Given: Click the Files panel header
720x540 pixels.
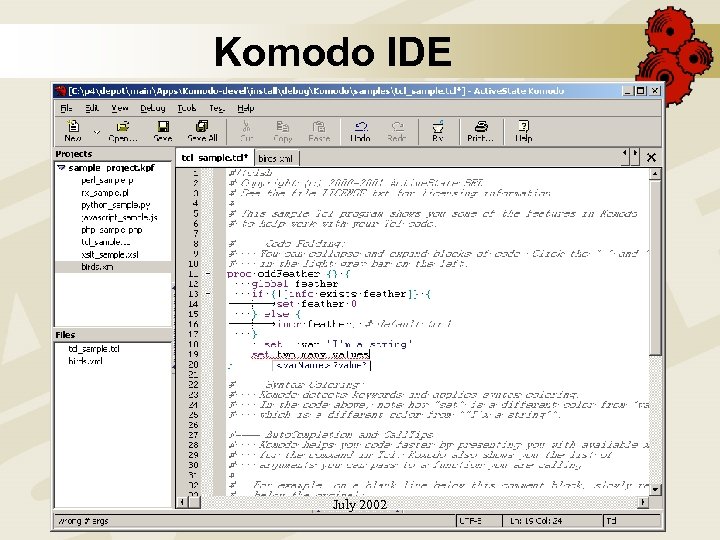Looking at the screenshot, I should (113, 335).
